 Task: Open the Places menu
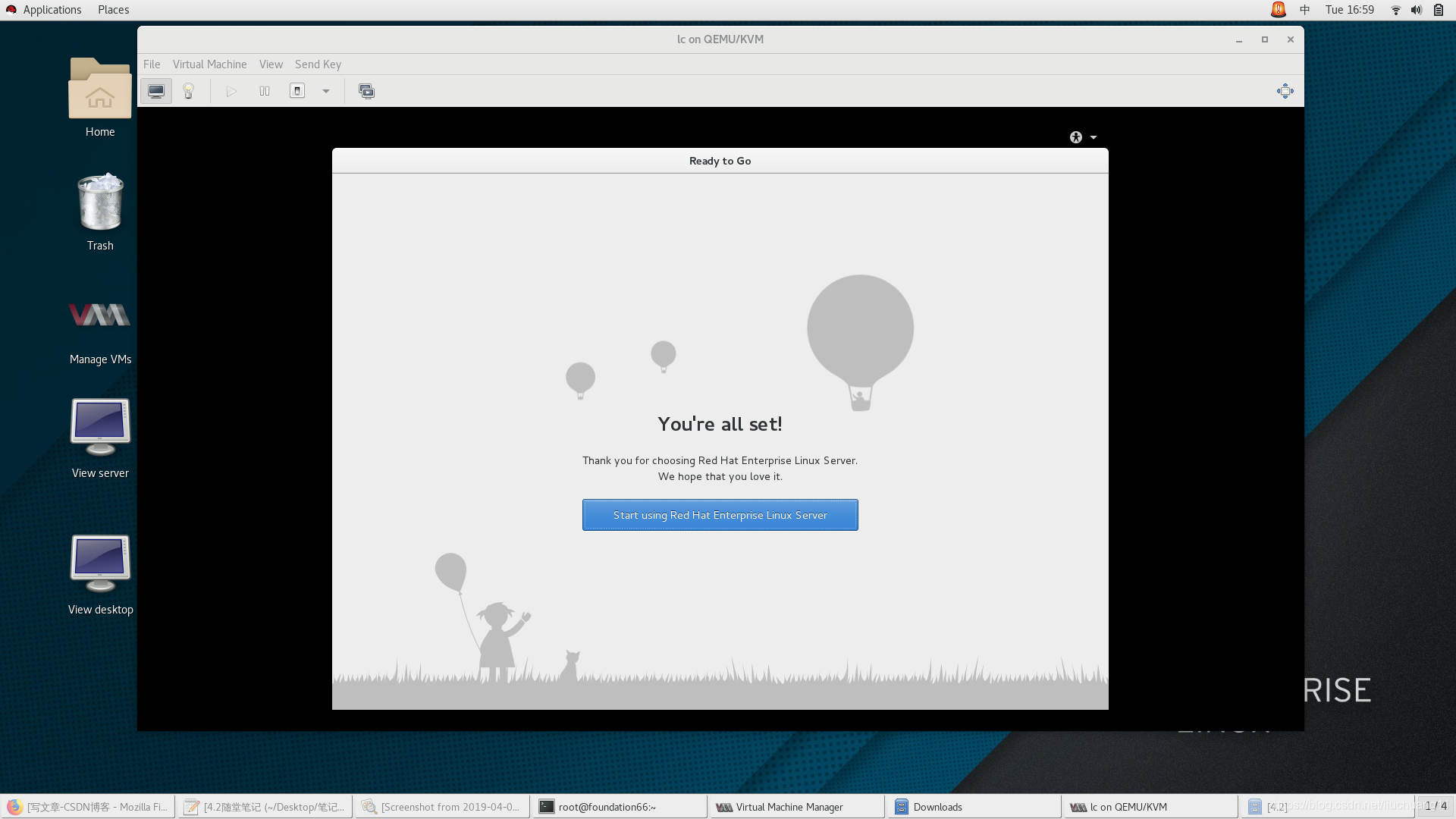(x=113, y=10)
